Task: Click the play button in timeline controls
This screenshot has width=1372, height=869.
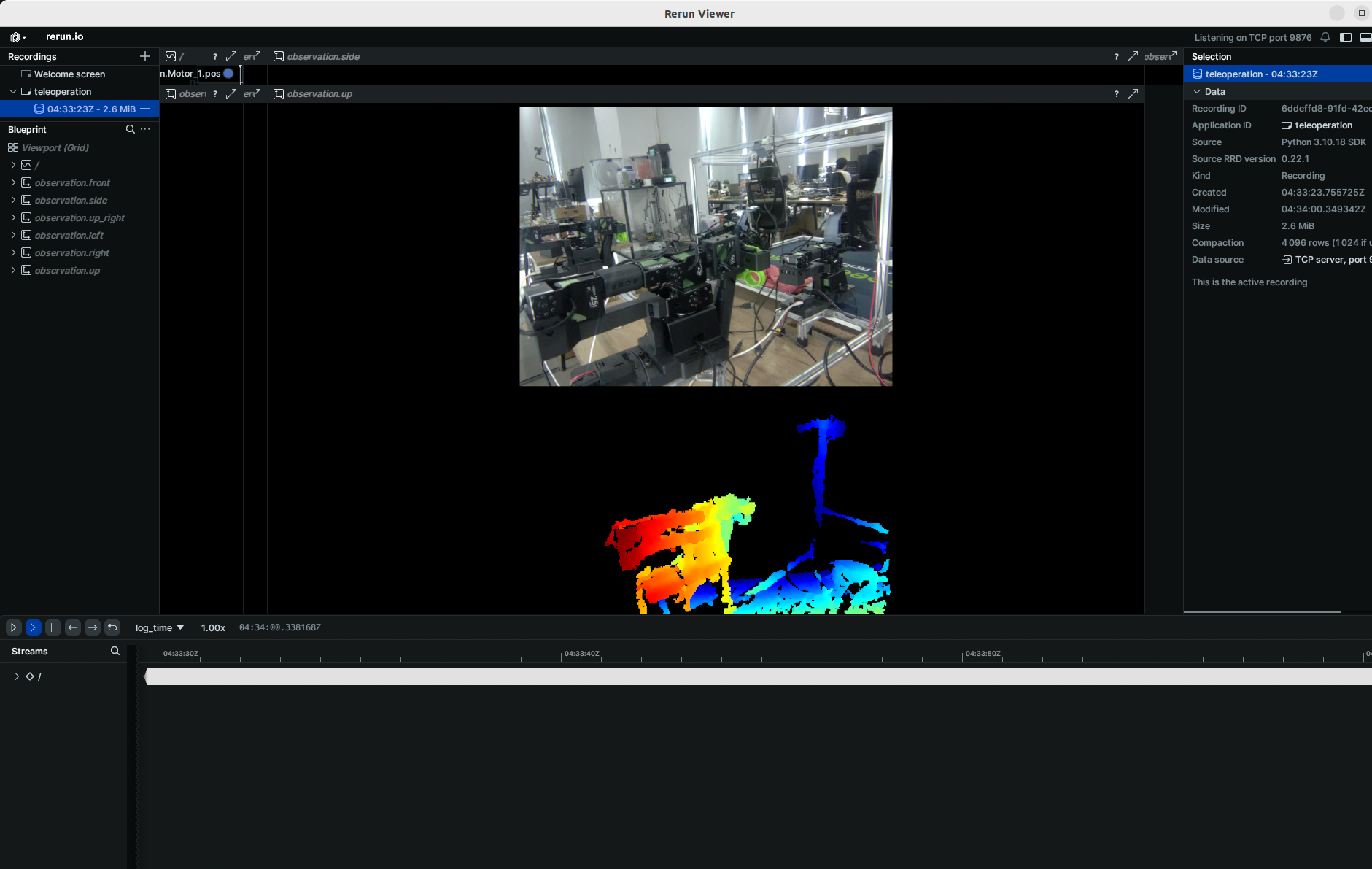Action: tap(13, 627)
